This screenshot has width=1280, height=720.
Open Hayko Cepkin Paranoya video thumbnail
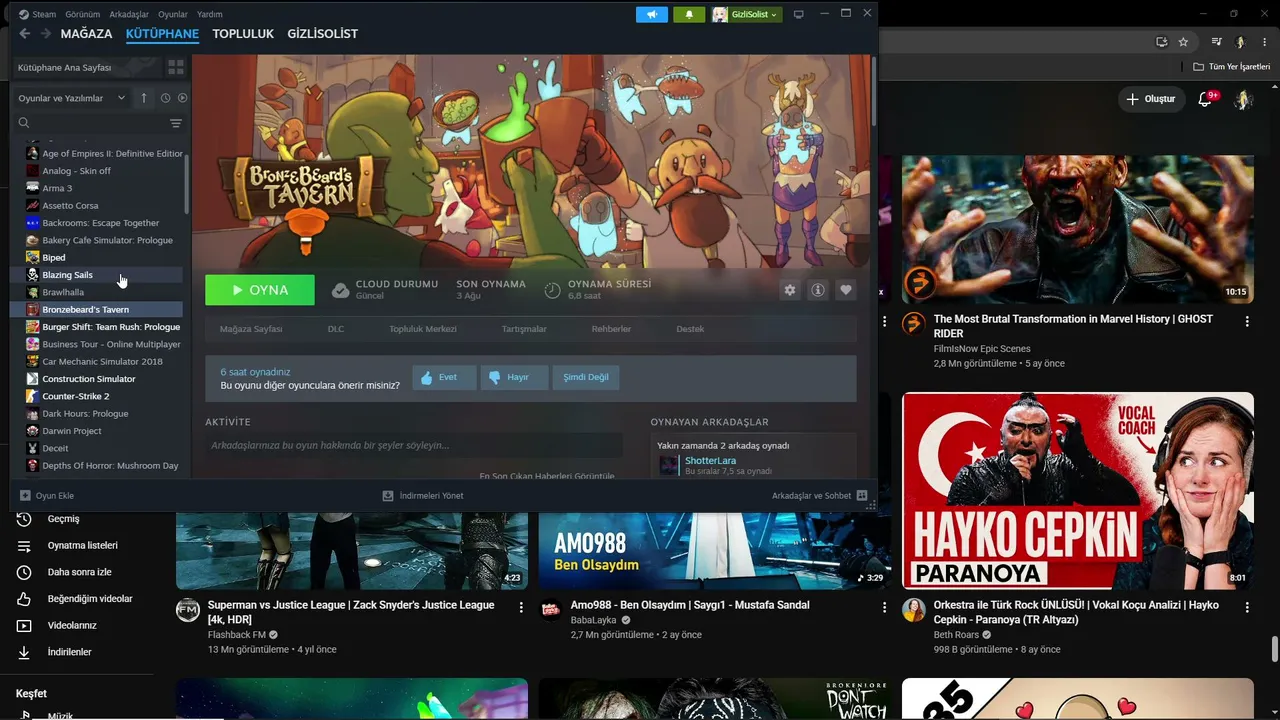tap(1078, 490)
